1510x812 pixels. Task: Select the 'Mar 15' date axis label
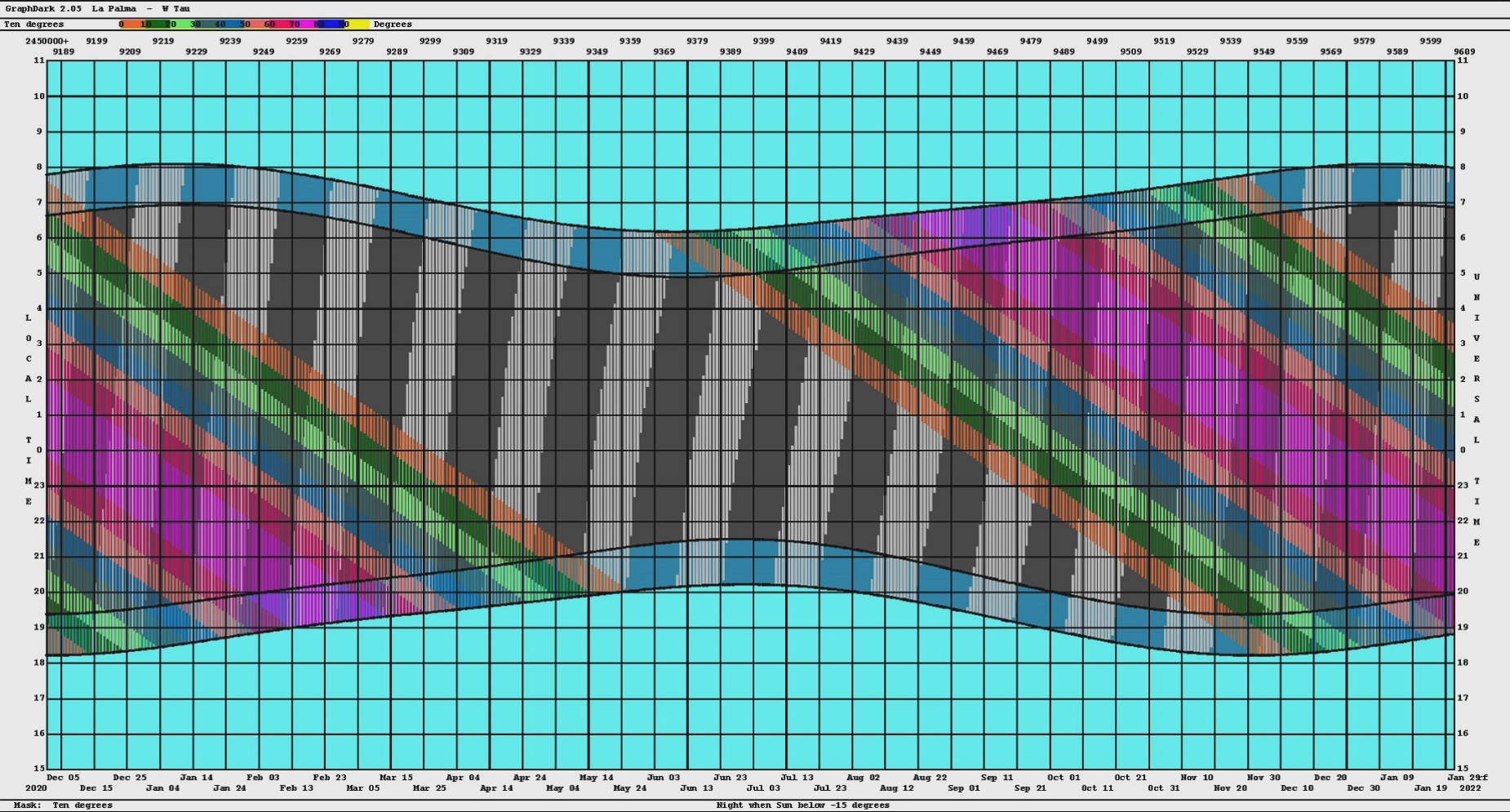point(396,778)
